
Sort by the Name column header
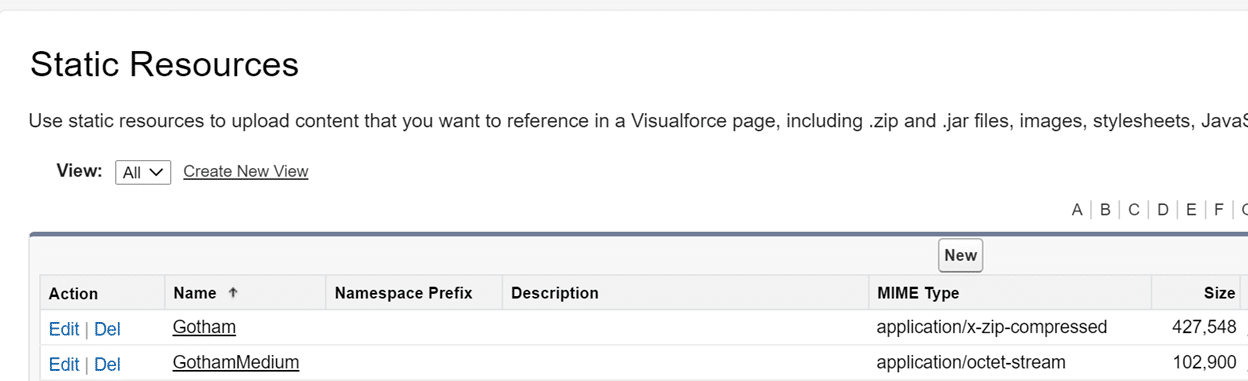click(195, 293)
